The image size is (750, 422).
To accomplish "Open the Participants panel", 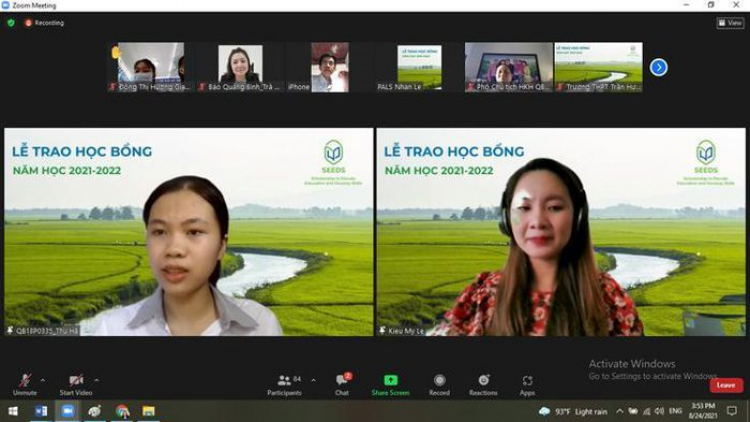I will pyautogui.click(x=284, y=385).
